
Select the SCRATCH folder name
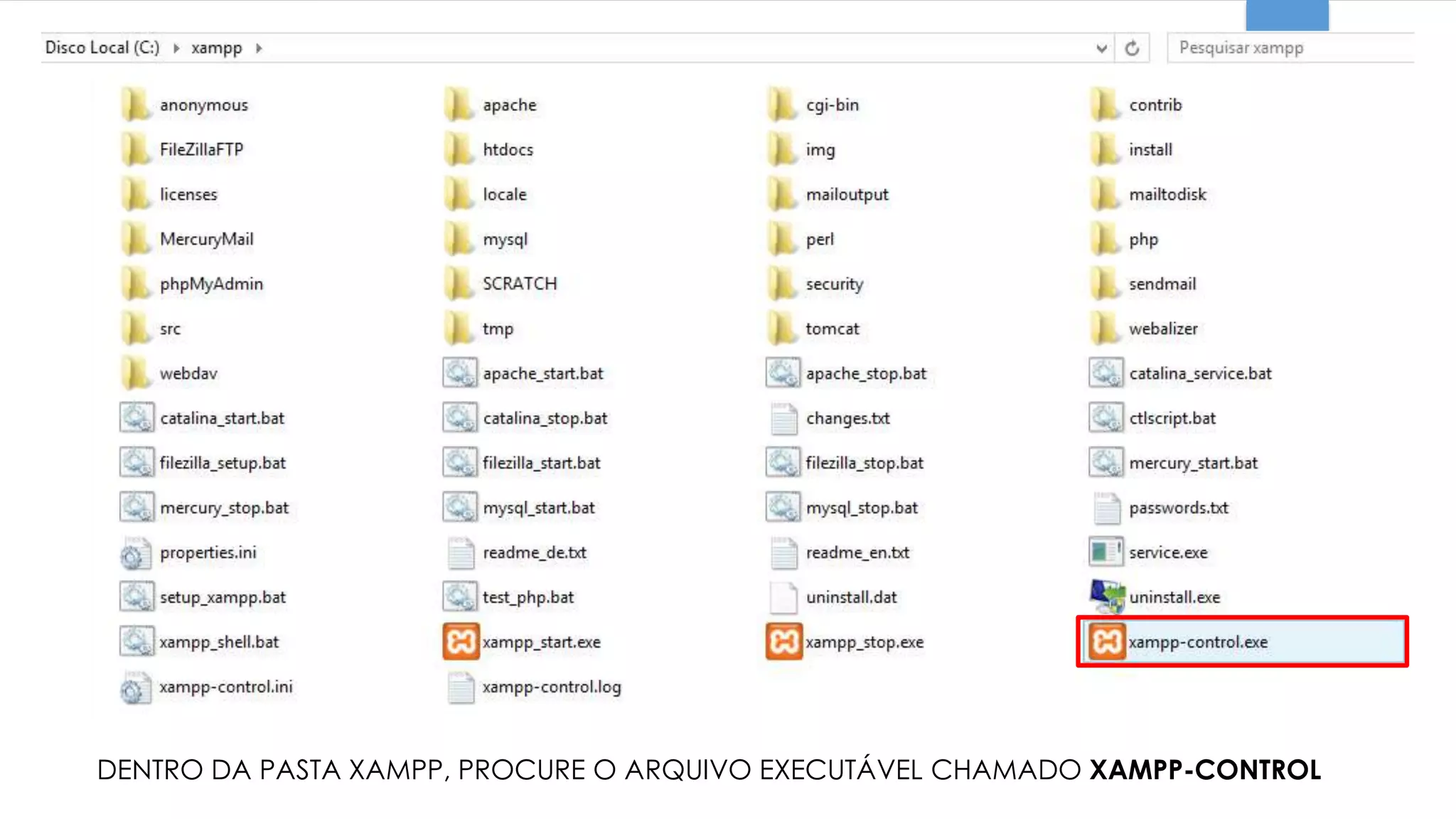click(x=520, y=284)
